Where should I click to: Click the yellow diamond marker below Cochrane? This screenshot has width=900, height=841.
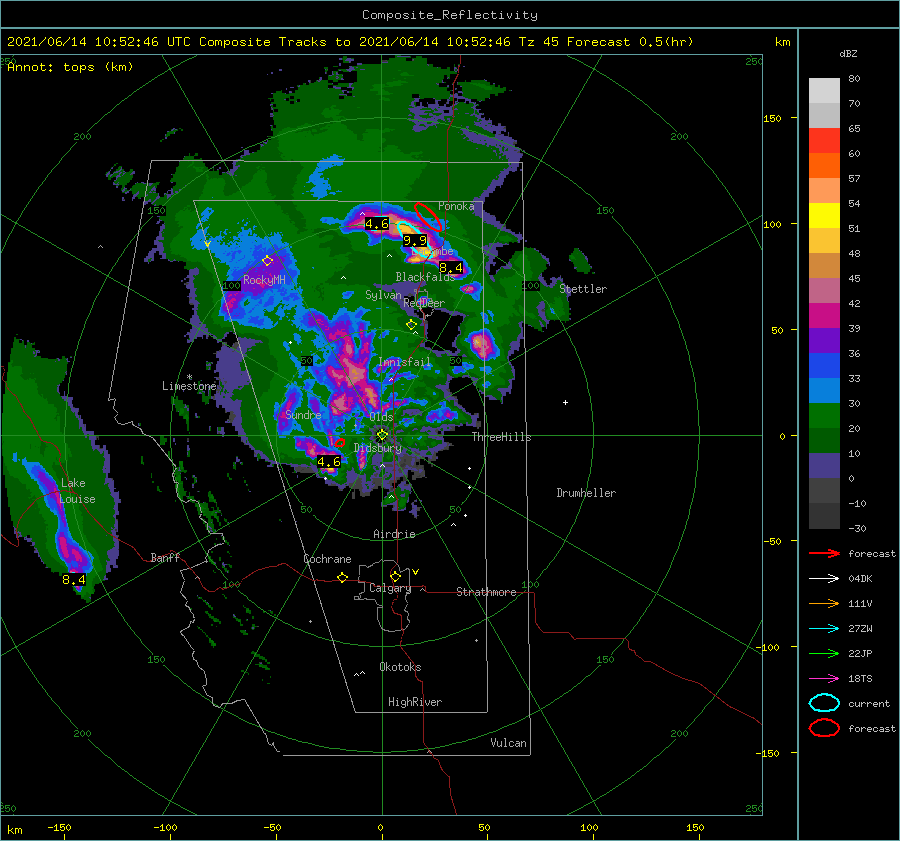342,577
